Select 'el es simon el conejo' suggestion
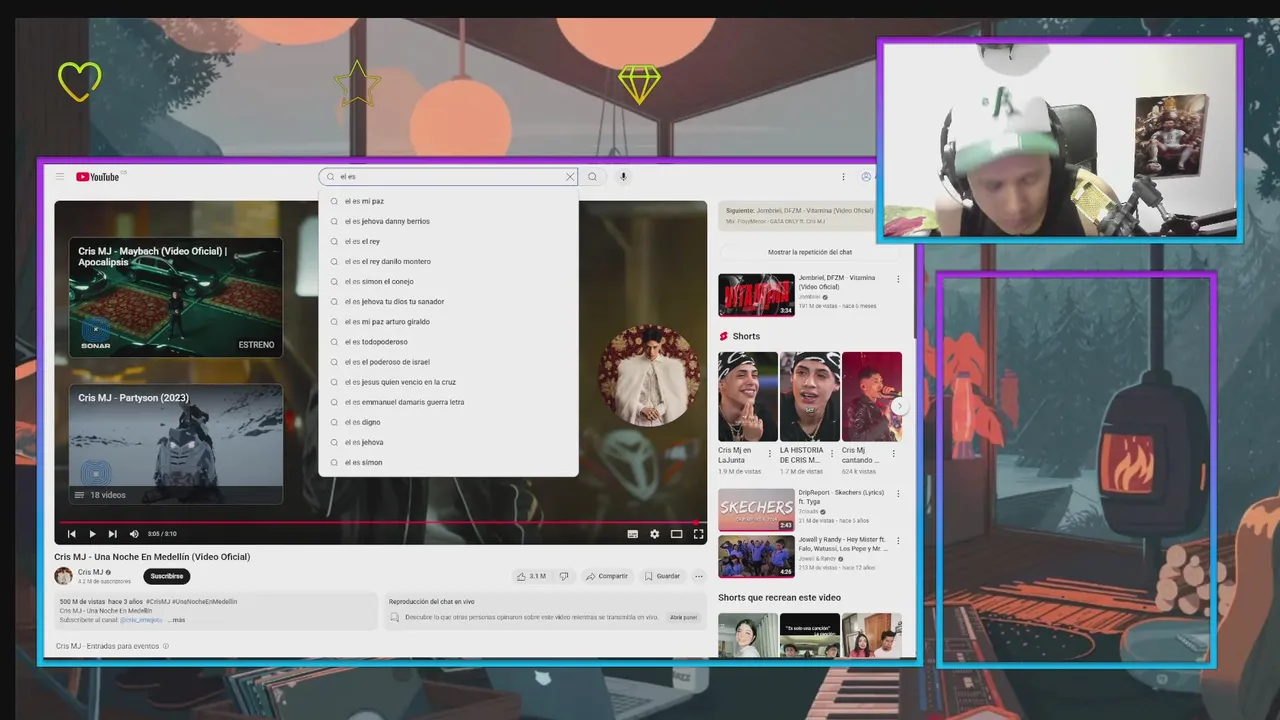This screenshot has height=720, width=1280. (448, 281)
